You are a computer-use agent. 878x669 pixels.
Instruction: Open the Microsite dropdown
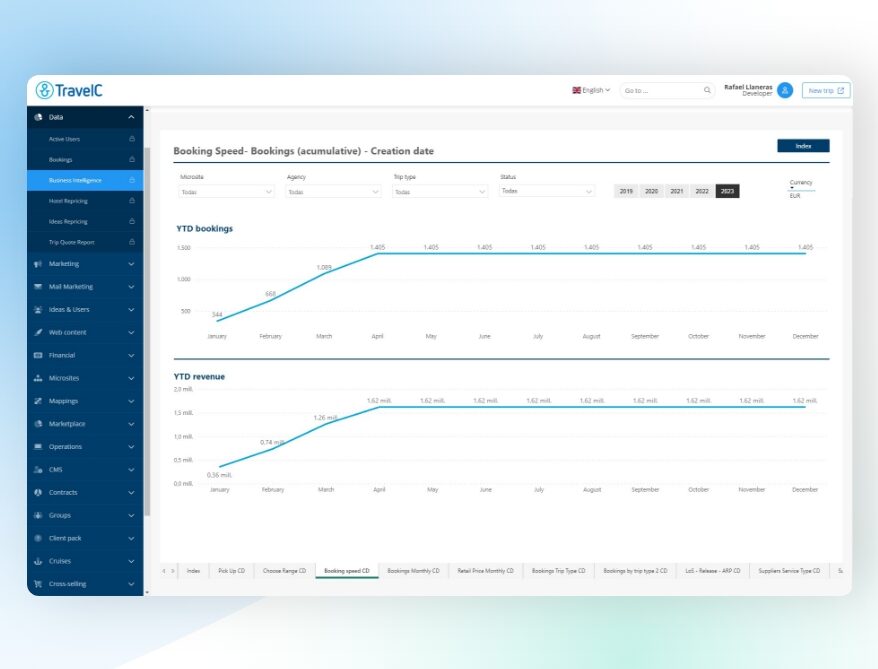[x=226, y=192]
